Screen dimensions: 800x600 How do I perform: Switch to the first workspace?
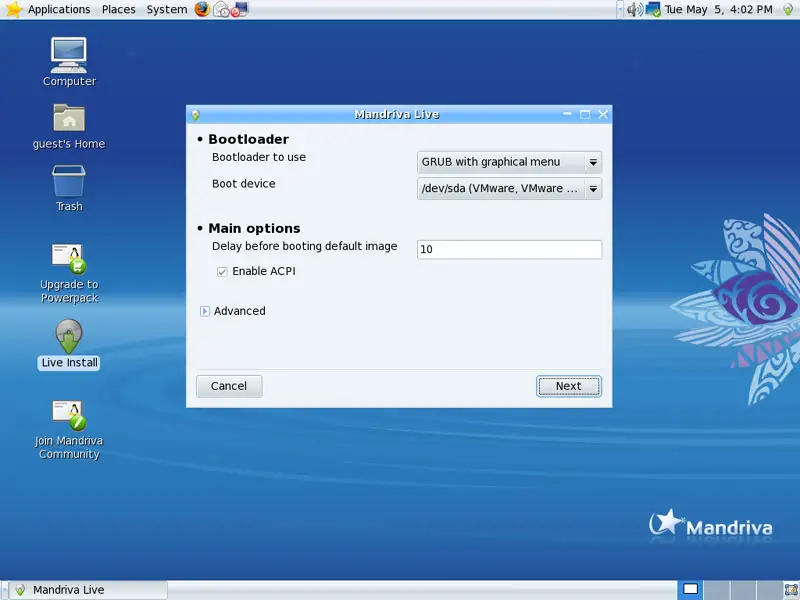[690, 590]
